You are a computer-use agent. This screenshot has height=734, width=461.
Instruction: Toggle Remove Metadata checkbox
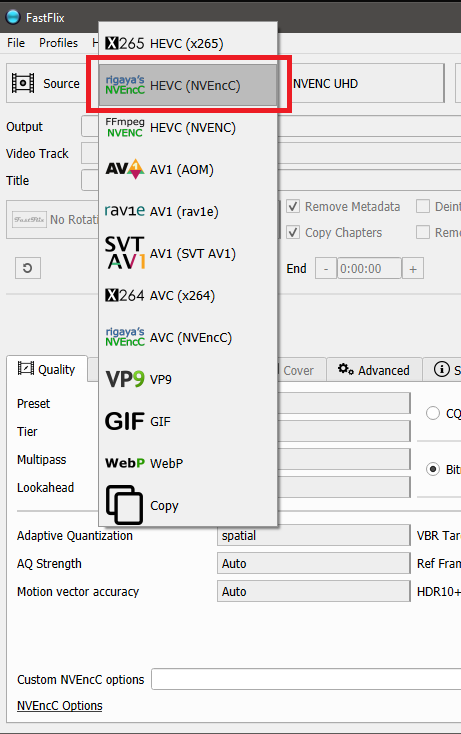293,206
